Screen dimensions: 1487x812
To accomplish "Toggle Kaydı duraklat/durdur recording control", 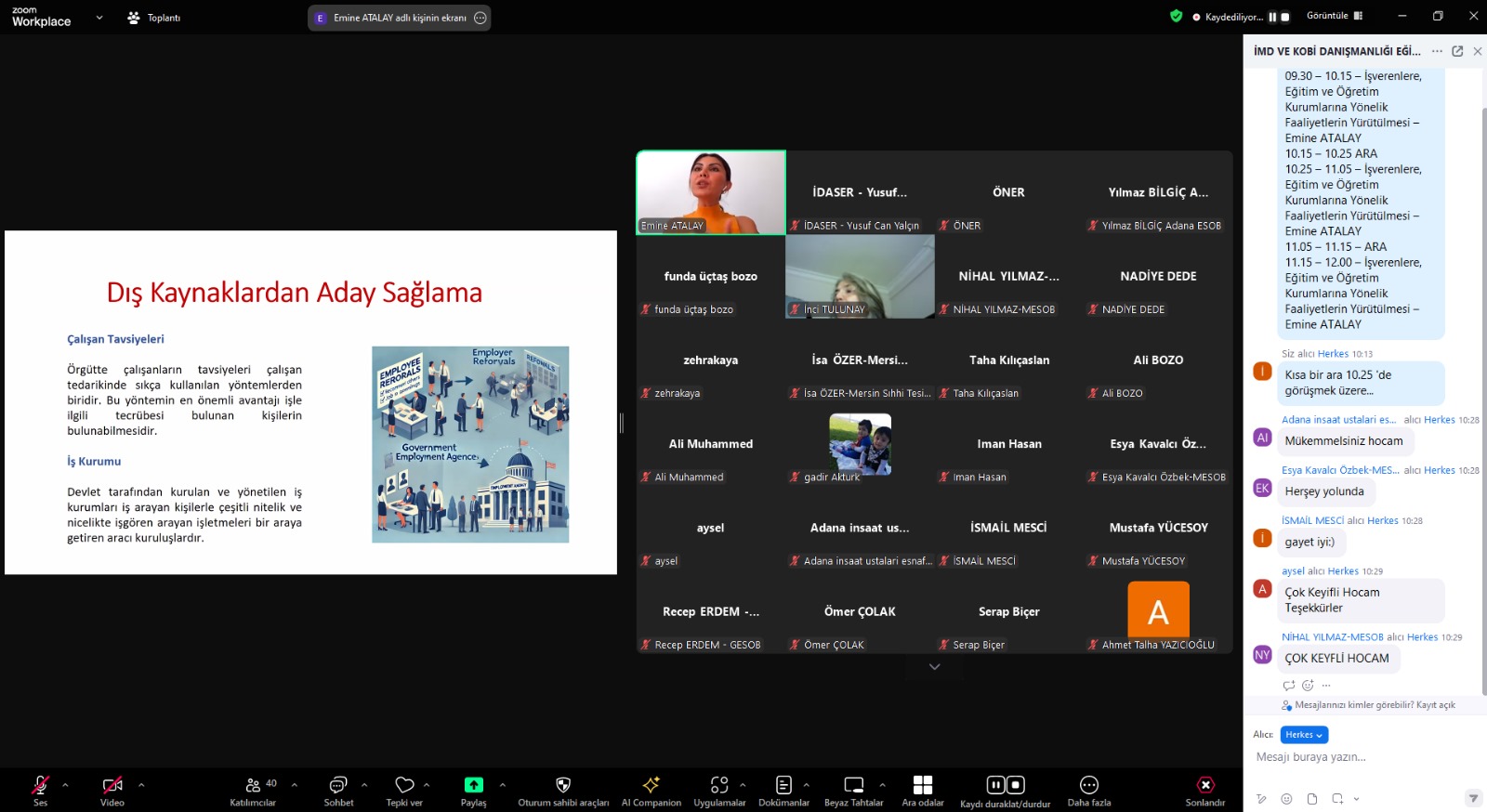I will point(1005,787).
